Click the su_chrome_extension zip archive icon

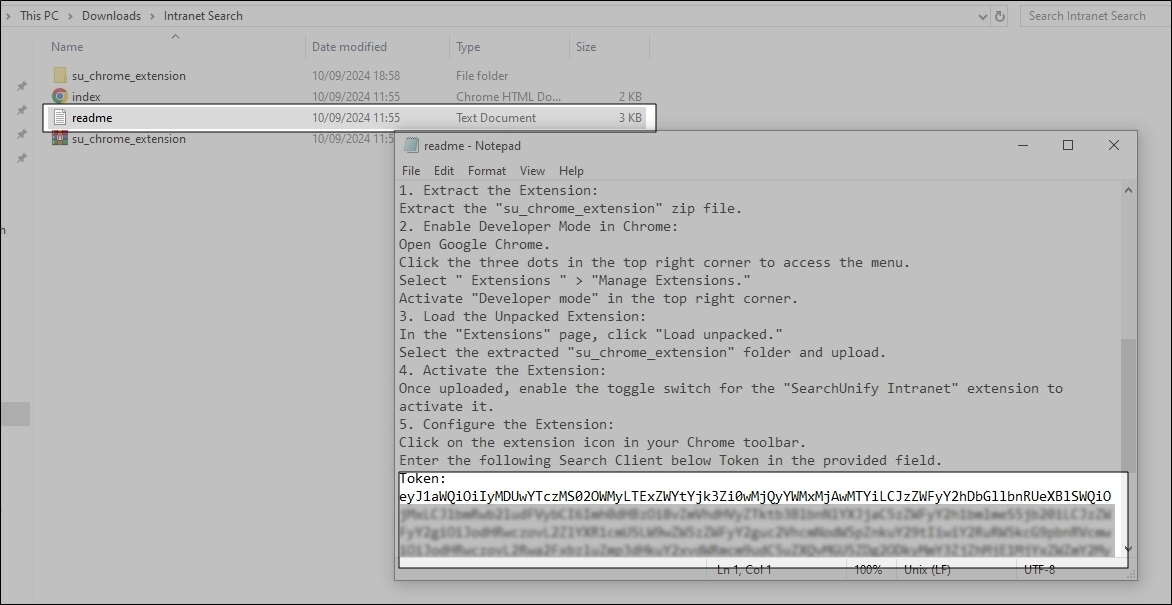60,139
